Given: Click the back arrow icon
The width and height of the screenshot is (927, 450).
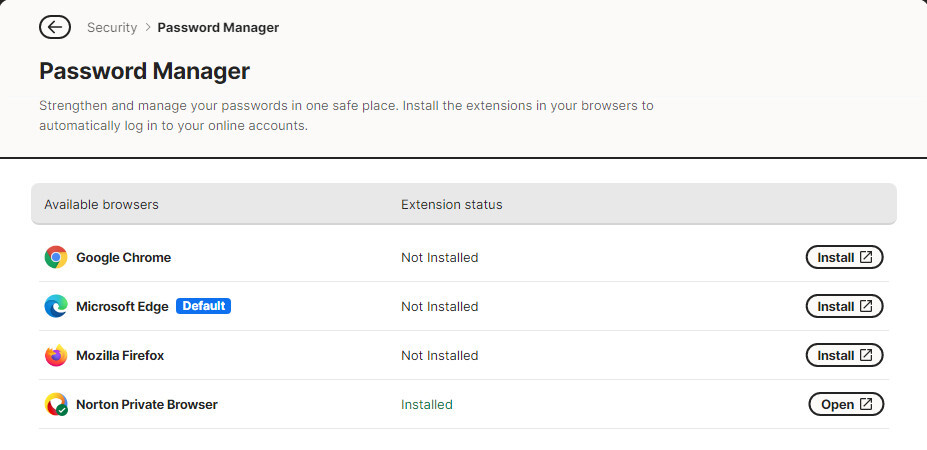Looking at the screenshot, I should [55, 27].
